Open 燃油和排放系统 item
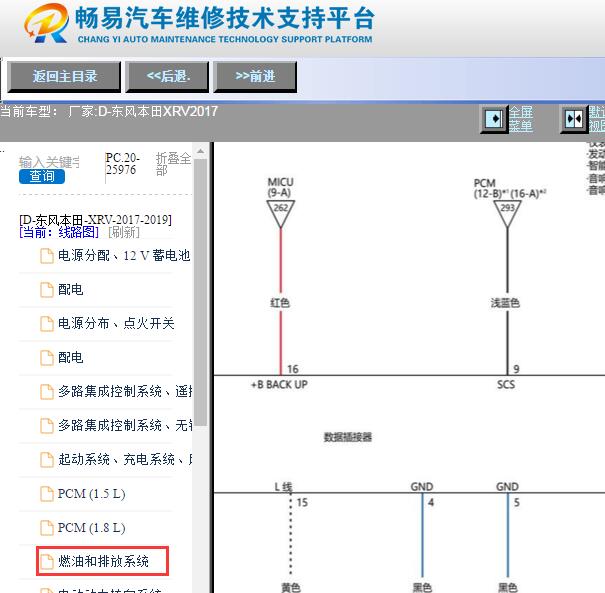Viewport: 605px width, 593px height. [x=103, y=561]
